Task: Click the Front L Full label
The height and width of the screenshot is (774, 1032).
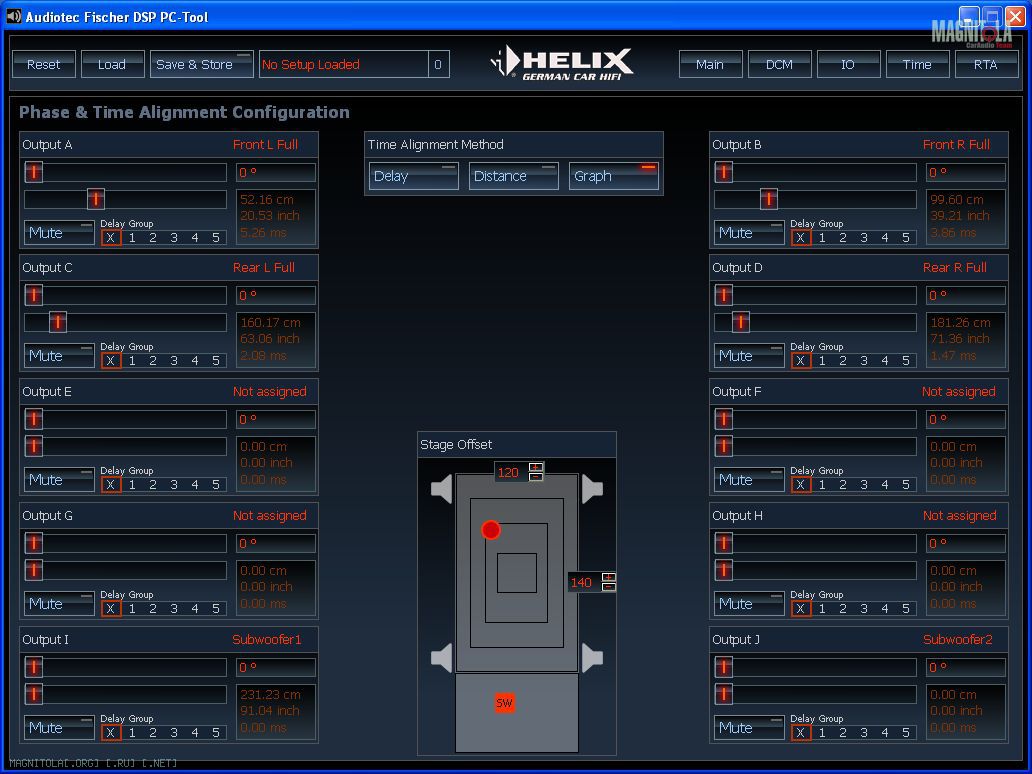Action: (265, 144)
